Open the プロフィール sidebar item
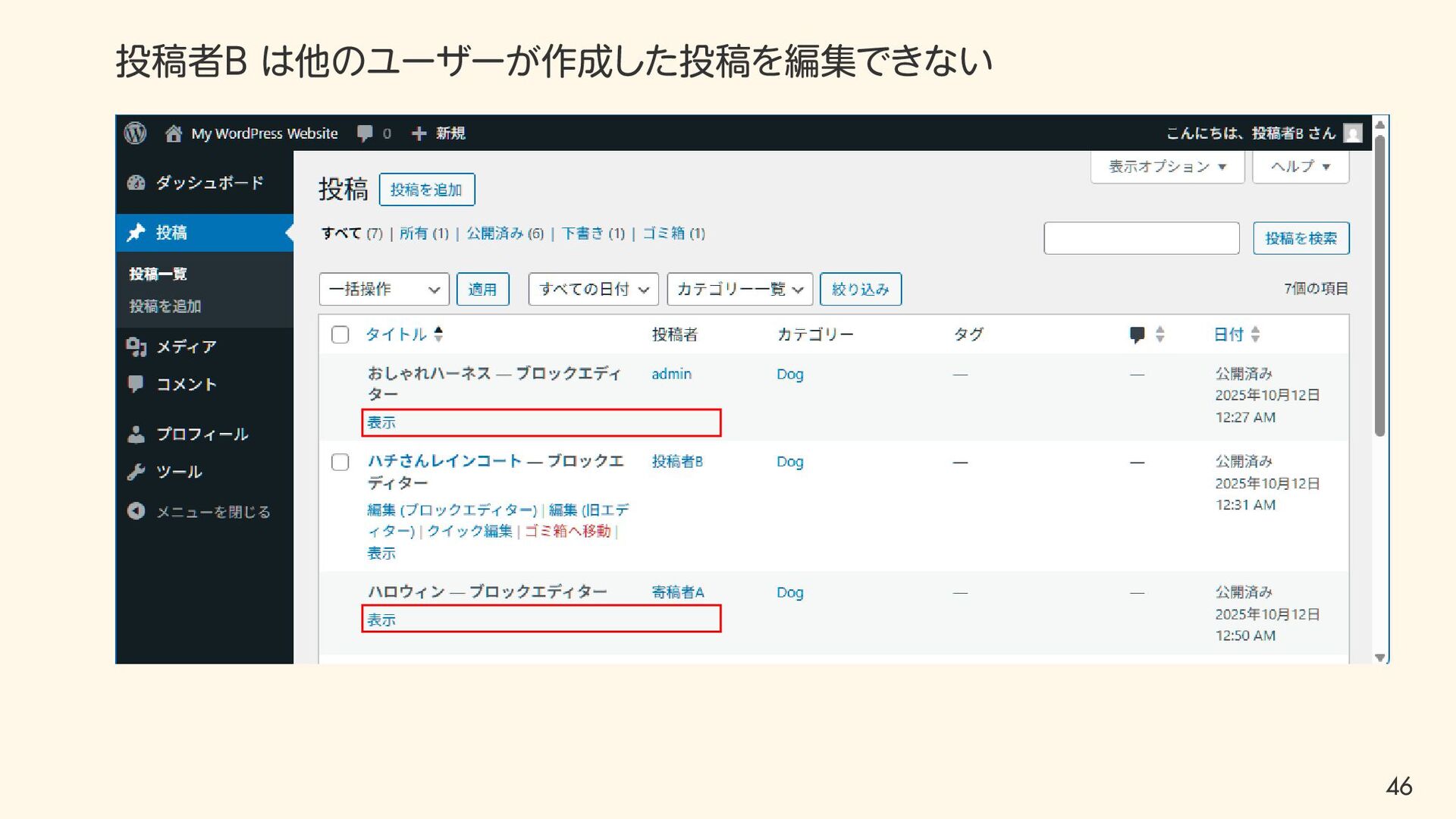Screen dimensions: 1456x819 pos(202,434)
